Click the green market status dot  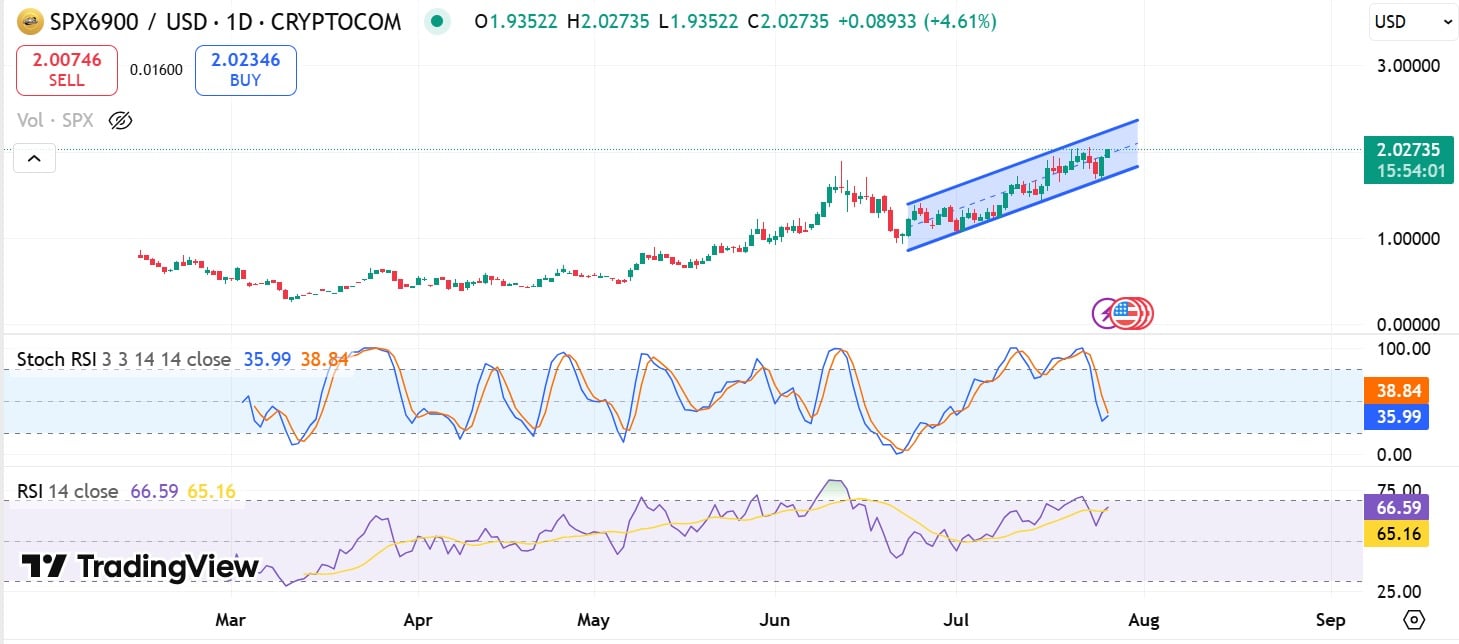[437, 20]
